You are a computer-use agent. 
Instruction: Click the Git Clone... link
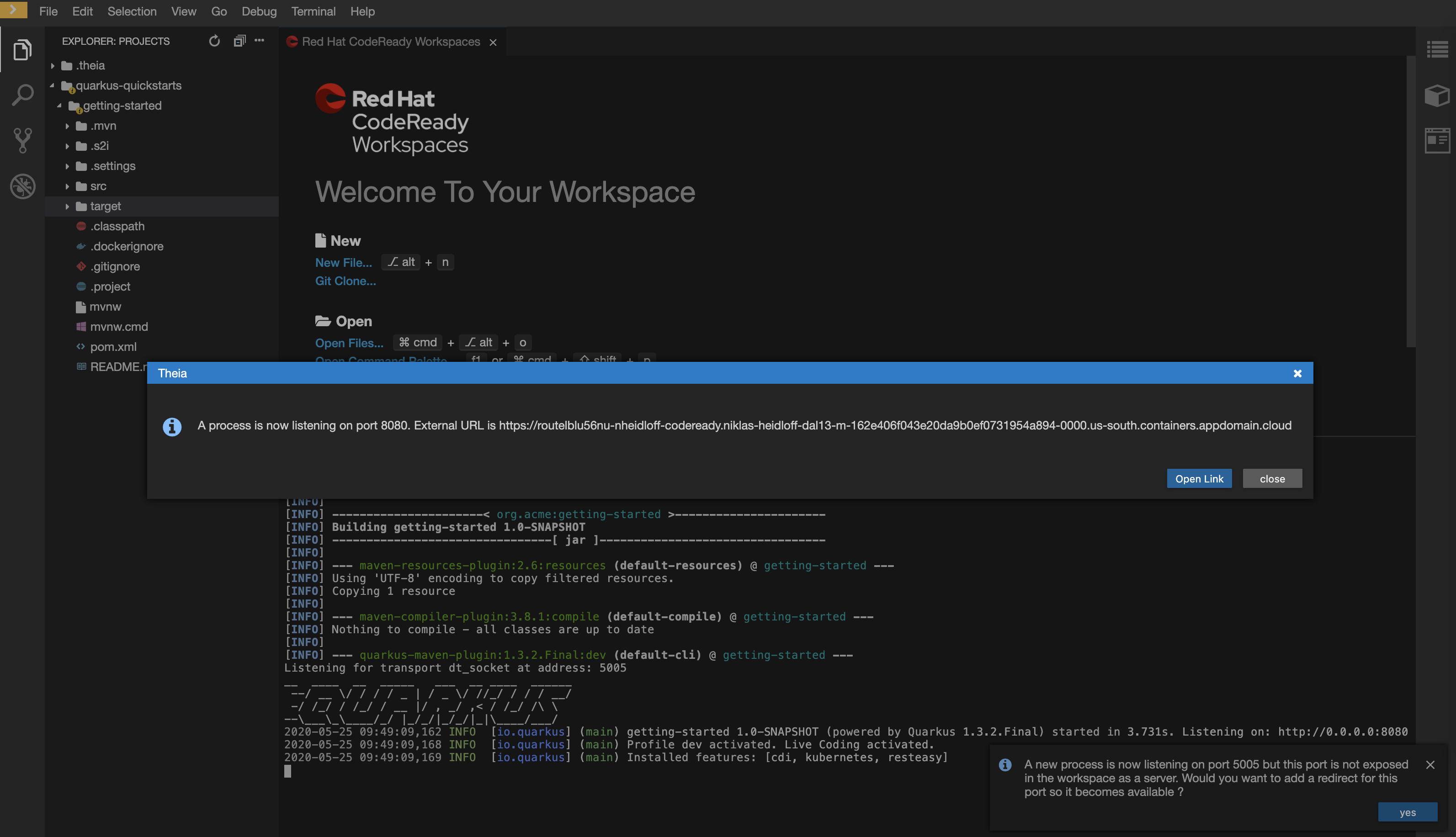click(x=345, y=281)
